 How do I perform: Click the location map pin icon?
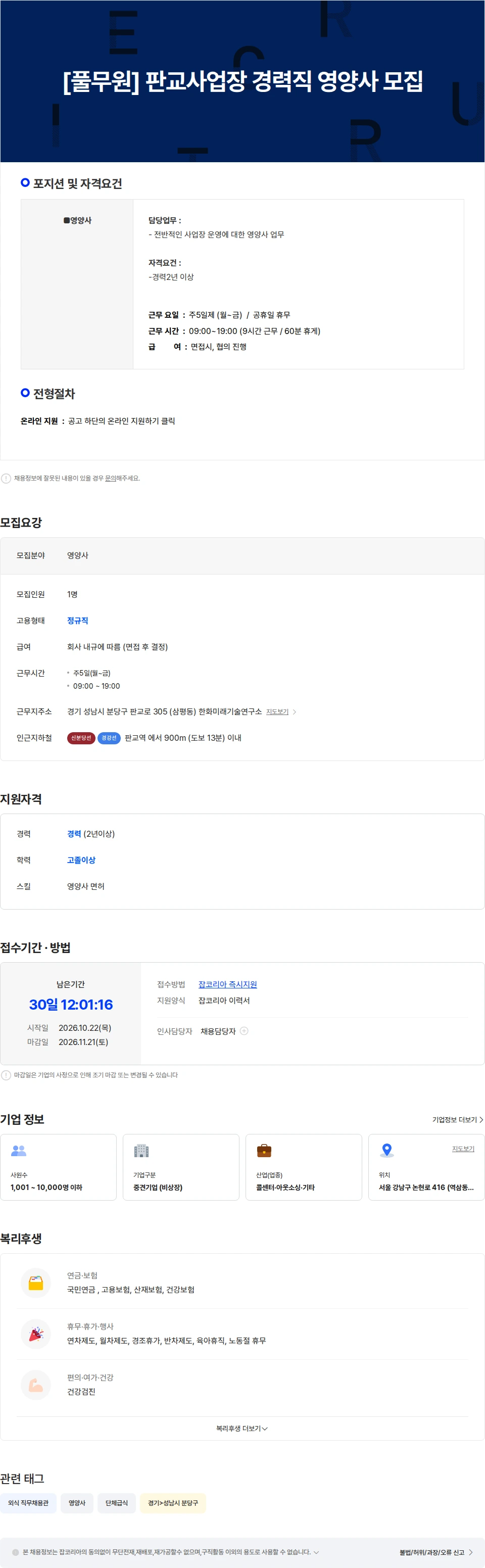pyautogui.click(x=386, y=1151)
